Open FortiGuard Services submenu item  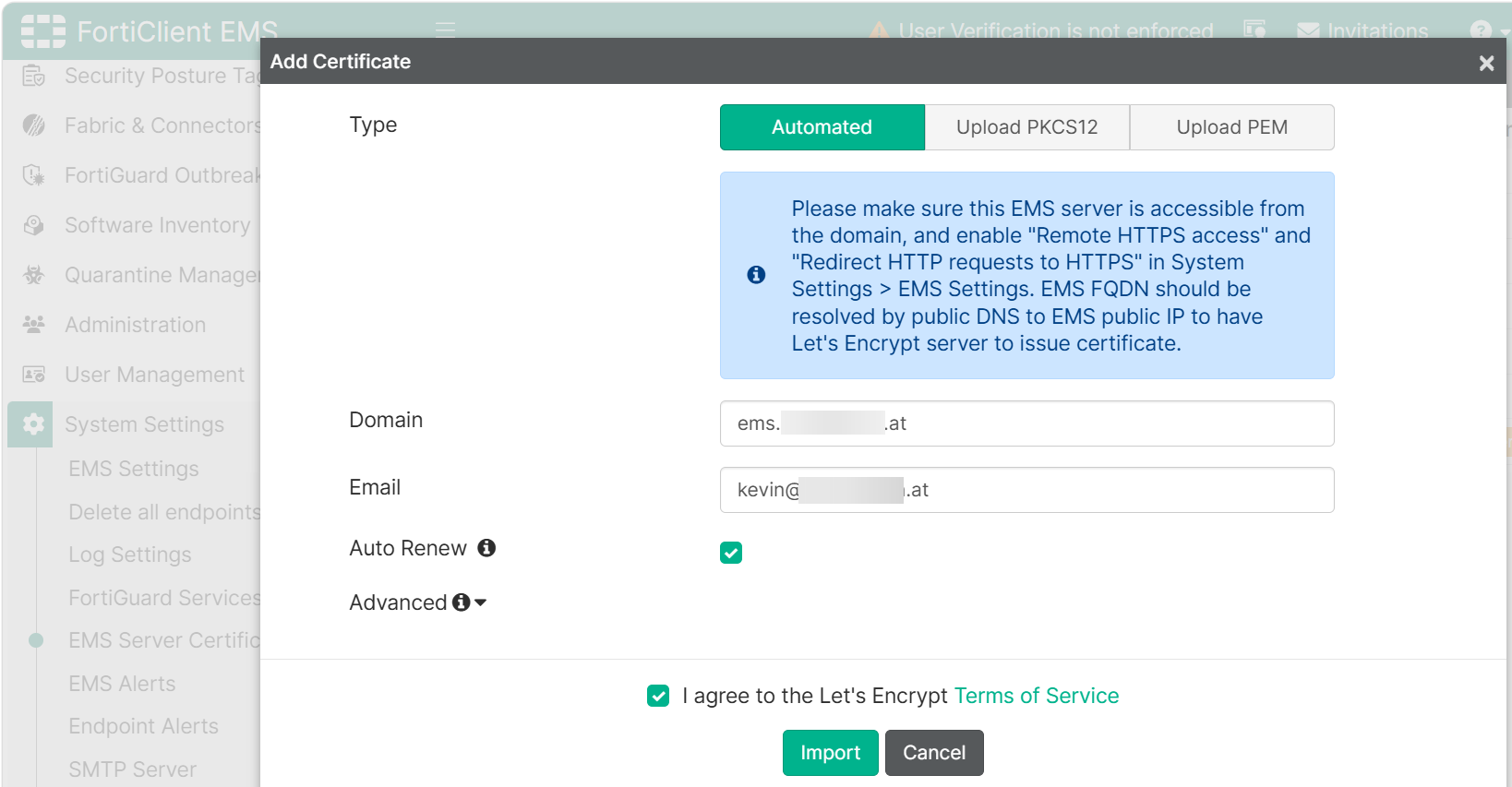[x=164, y=598]
